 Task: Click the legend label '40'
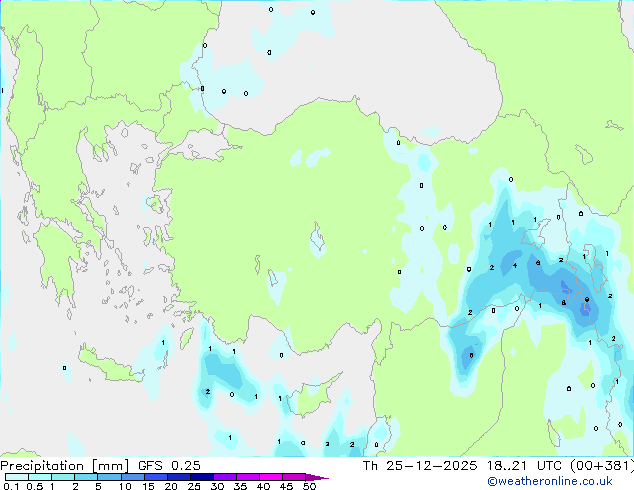click(263, 486)
